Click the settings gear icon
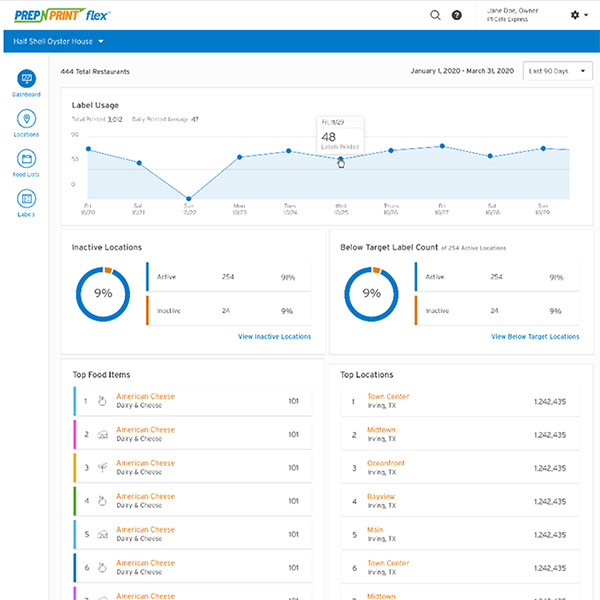The image size is (600, 600). point(574,15)
